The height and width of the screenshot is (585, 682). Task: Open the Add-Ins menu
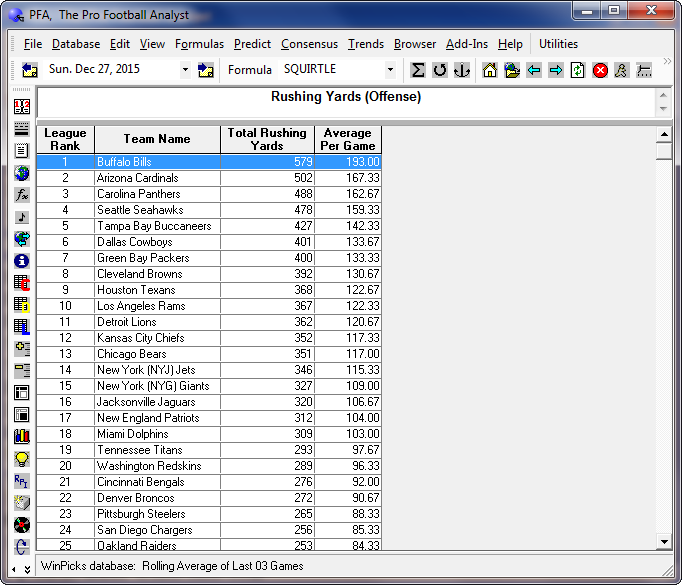tap(467, 44)
